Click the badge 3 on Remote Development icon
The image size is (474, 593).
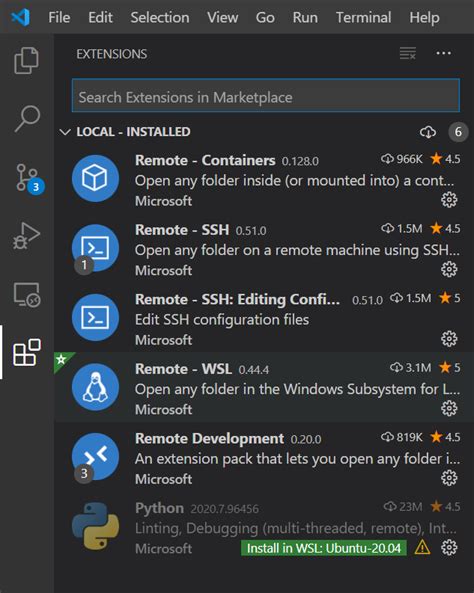(84, 473)
